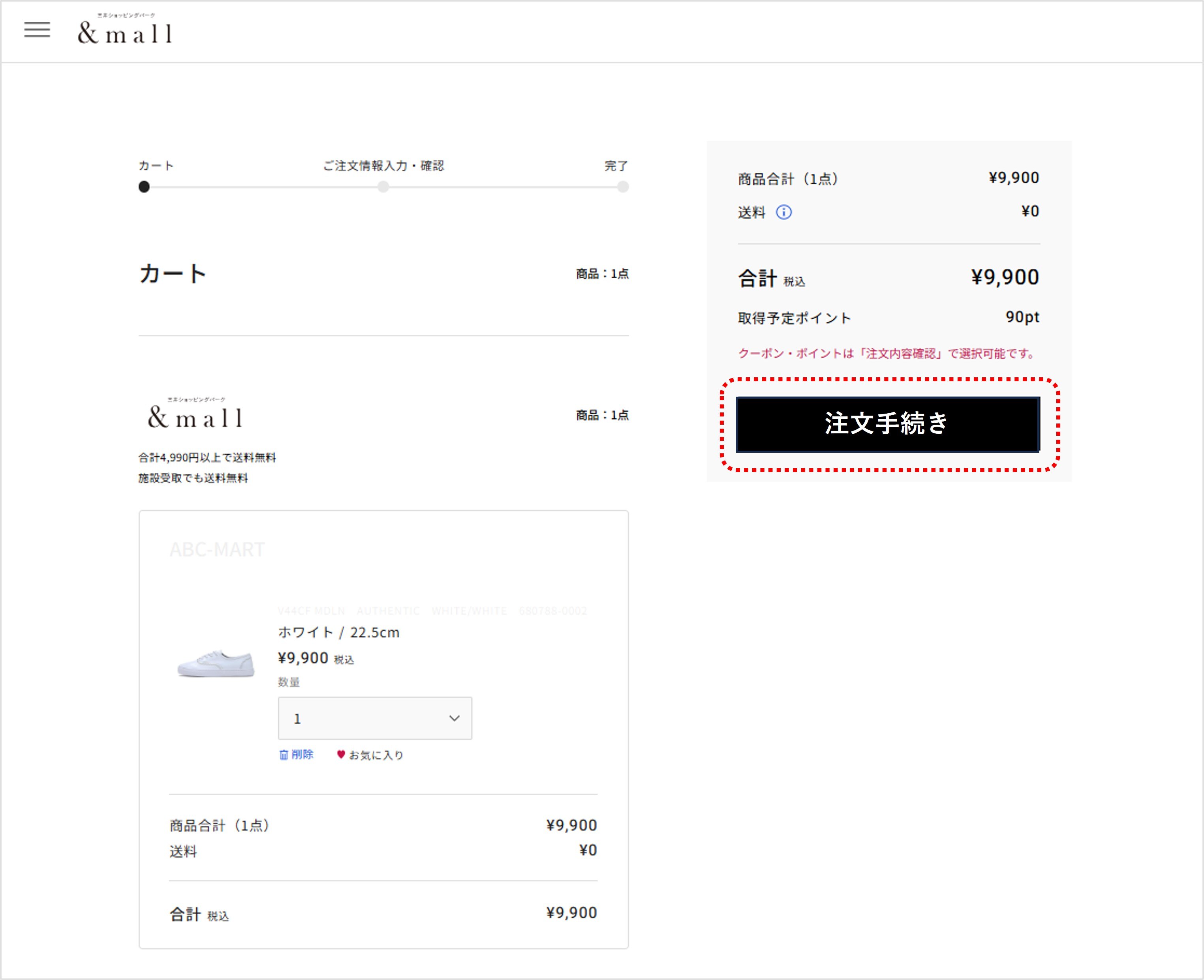1204x980 pixels.
Task: Click the shipping info icon next to 送料
Action: point(784,212)
